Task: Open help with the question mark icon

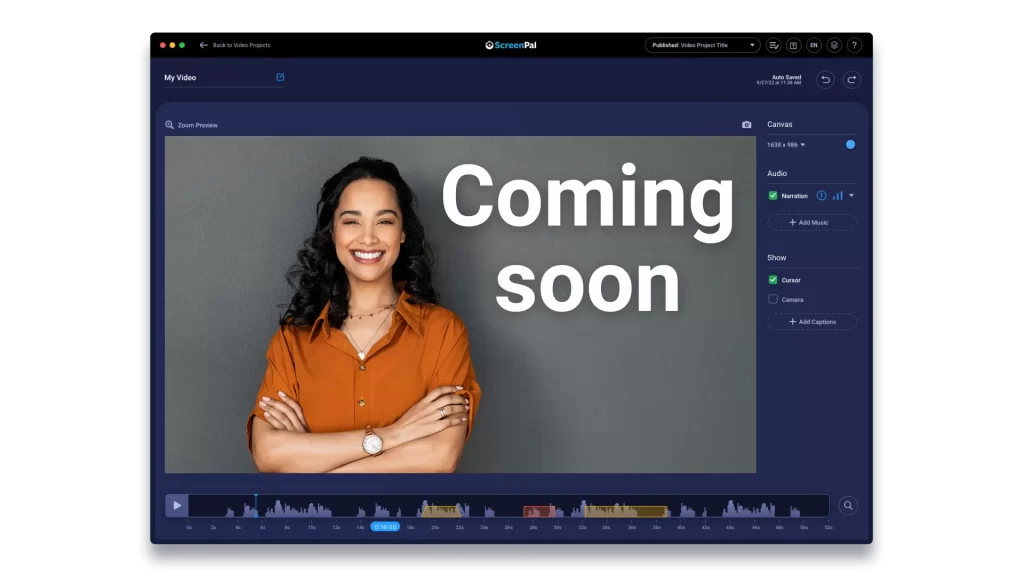Action: pos(854,45)
